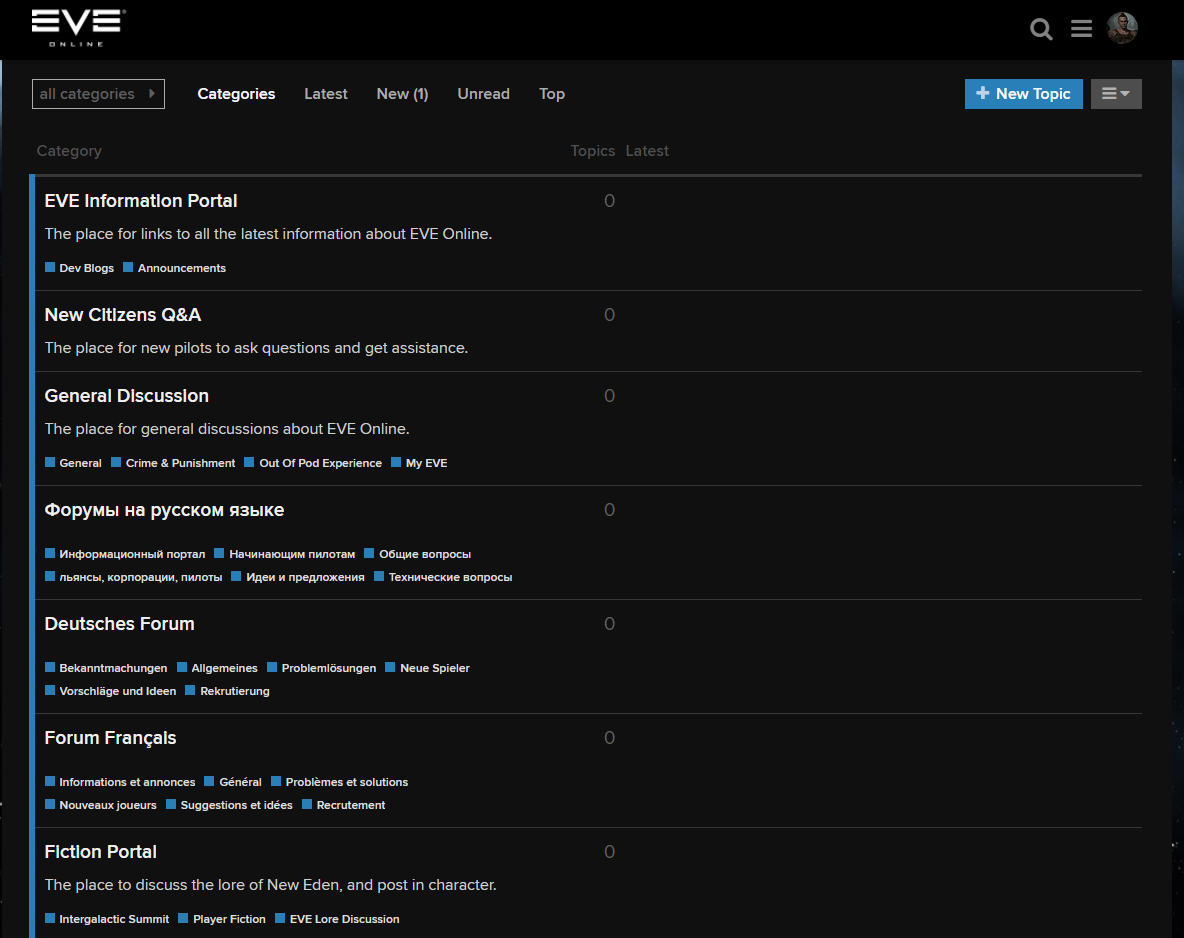This screenshot has height=938, width=1184.
Task: Open the list options dropdown beside New Topic
Action: 1116,94
